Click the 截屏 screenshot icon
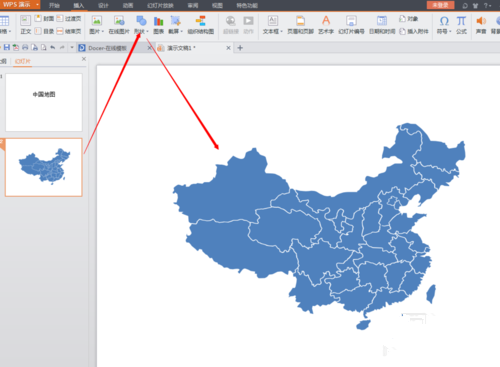Screen dimensions: 500x367 [x=175, y=21]
